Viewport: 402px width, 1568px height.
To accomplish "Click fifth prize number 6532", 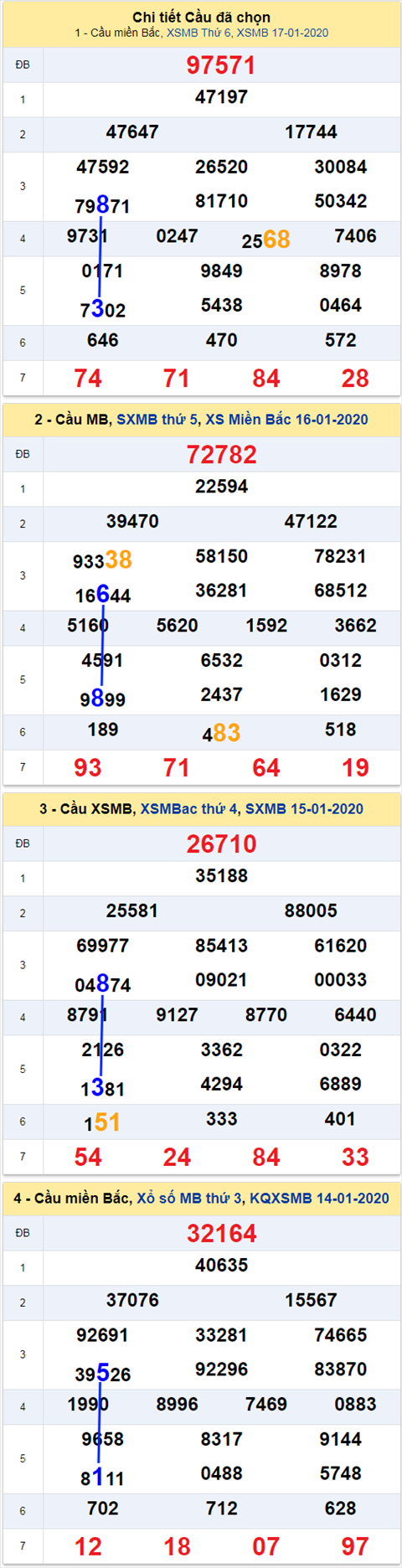I will click(x=221, y=661).
